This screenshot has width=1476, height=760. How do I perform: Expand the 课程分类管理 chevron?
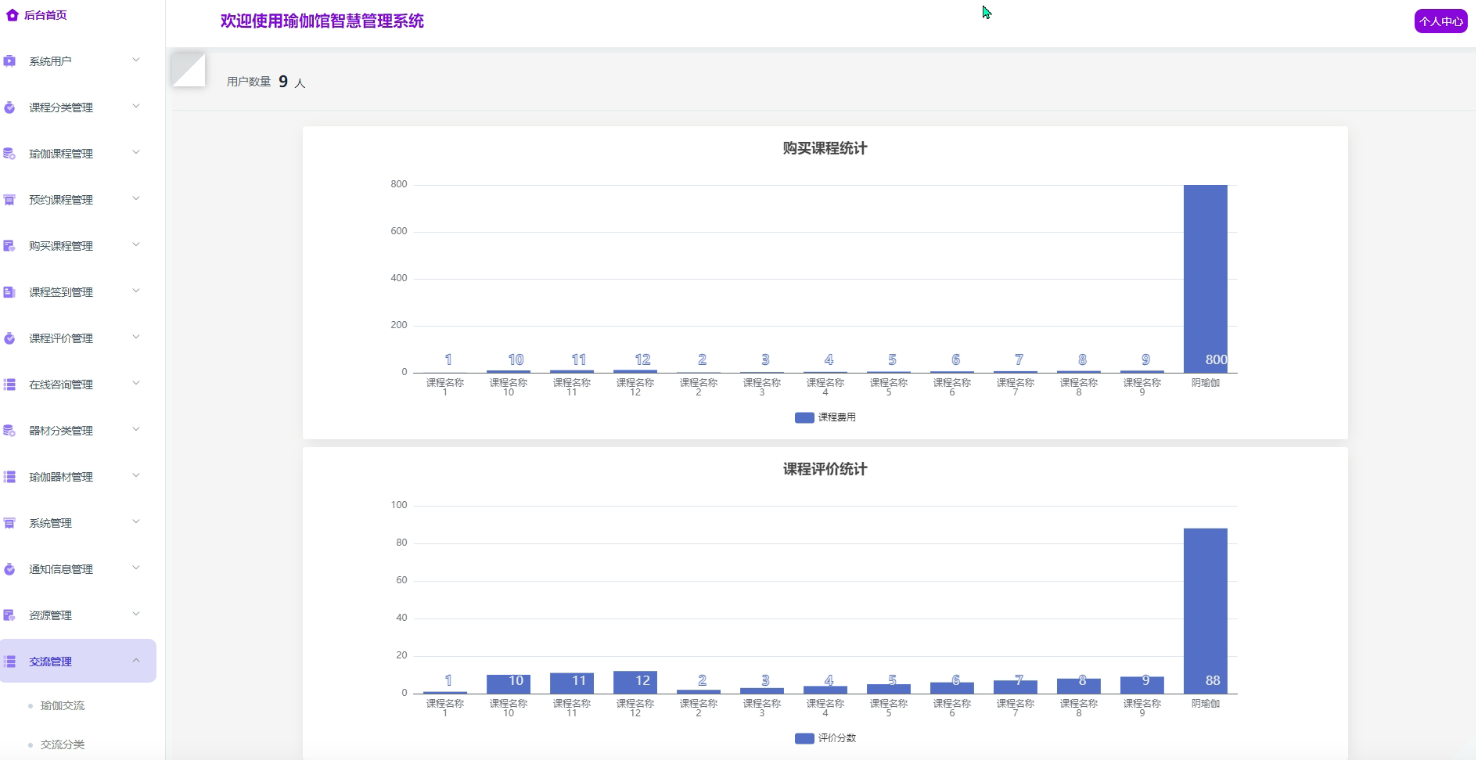pos(136,106)
